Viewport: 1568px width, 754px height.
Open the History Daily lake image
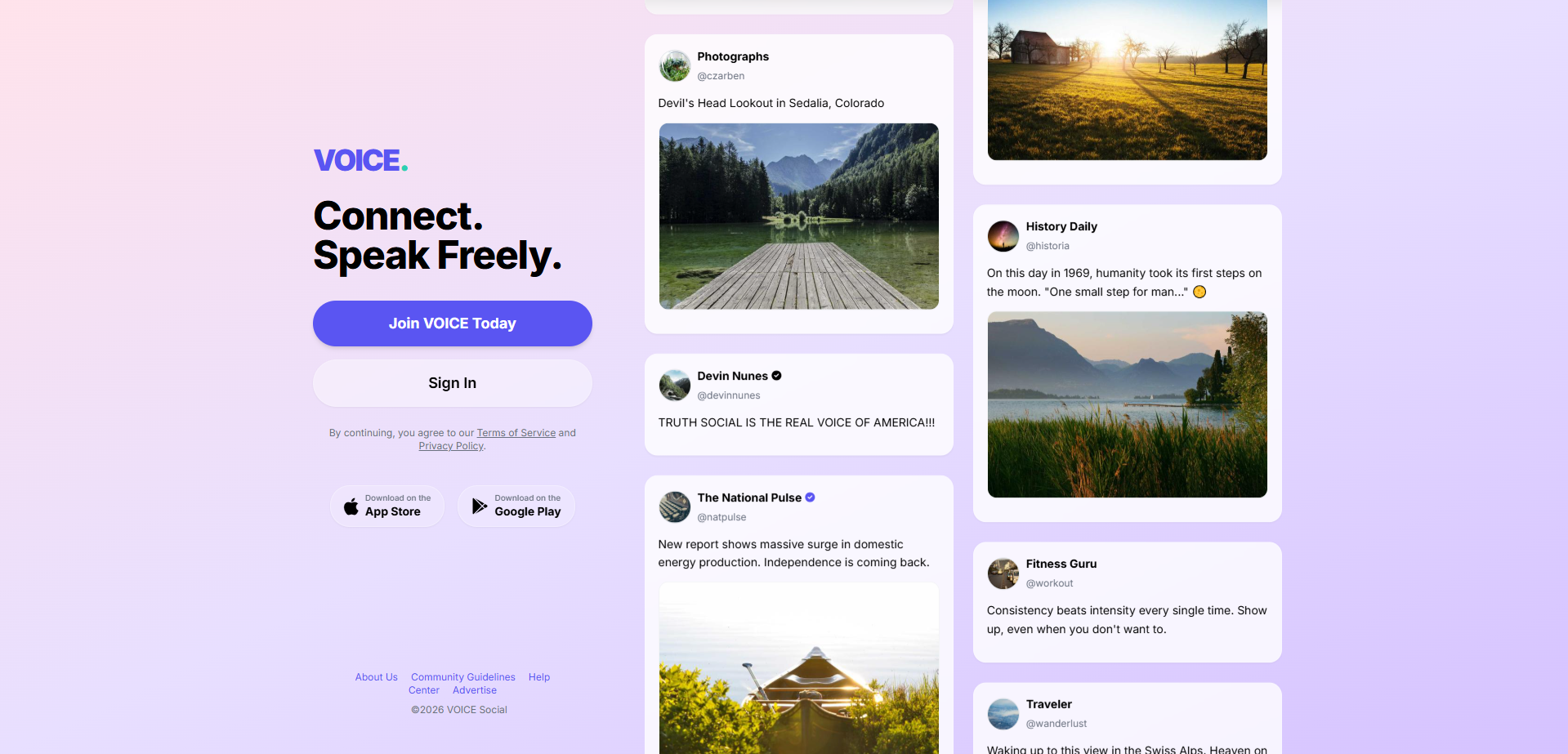[x=1128, y=404]
